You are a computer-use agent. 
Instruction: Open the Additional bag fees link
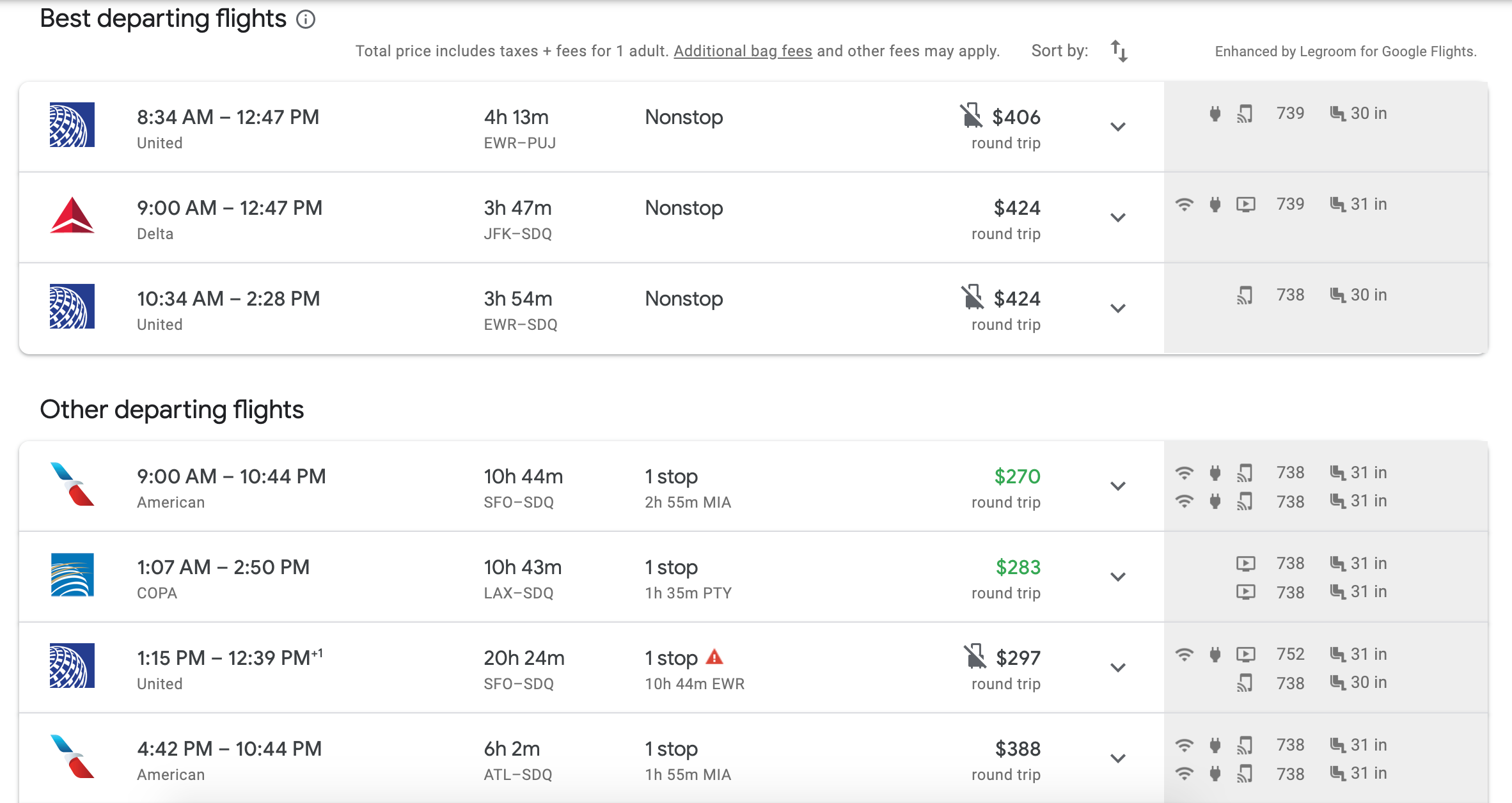click(x=743, y=51)
